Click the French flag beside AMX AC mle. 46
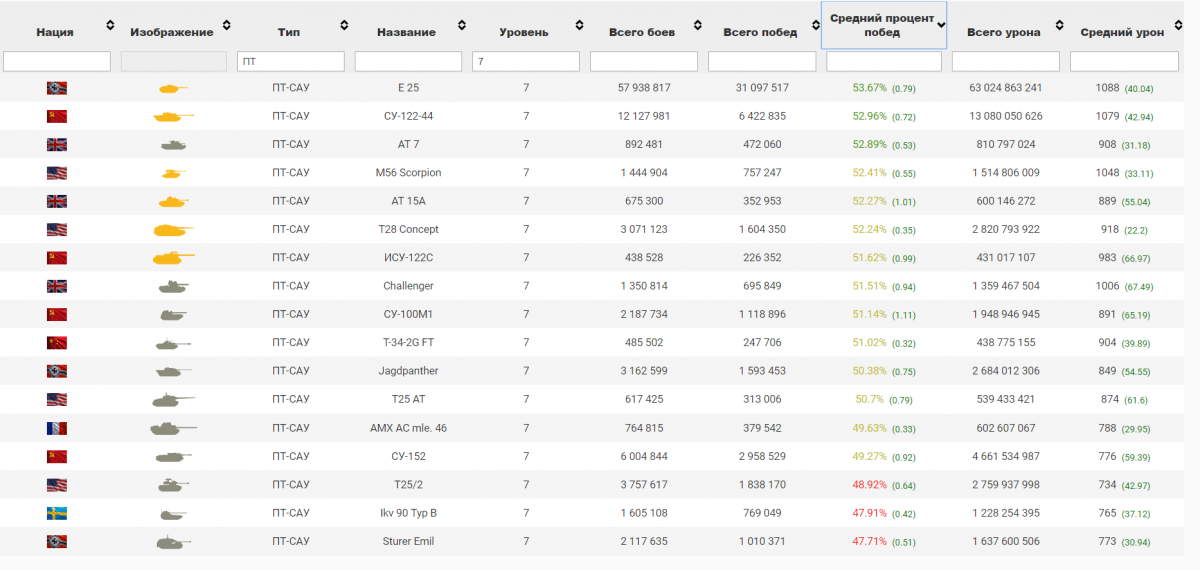Viewport: 1200px width, 570px height. pos(56,428)
